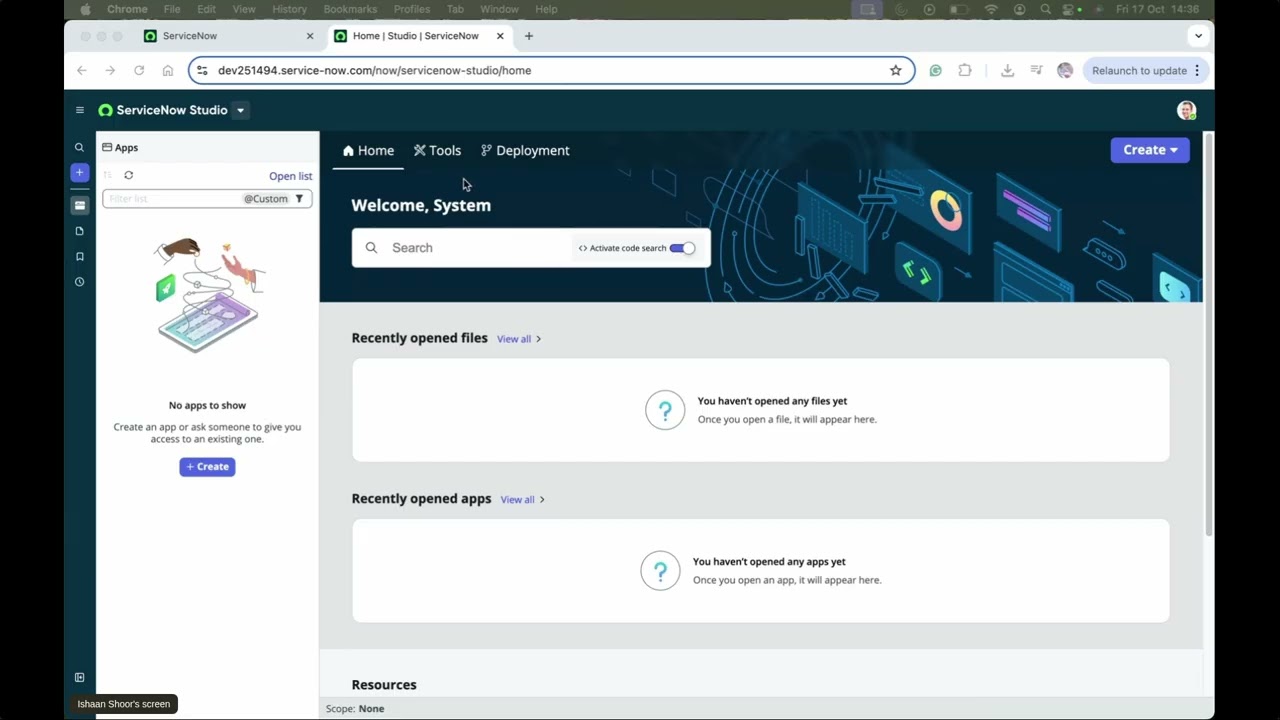The image size is (1280, 720).
Task: Refresh the Apps list
Action: [x=128, y=175]
